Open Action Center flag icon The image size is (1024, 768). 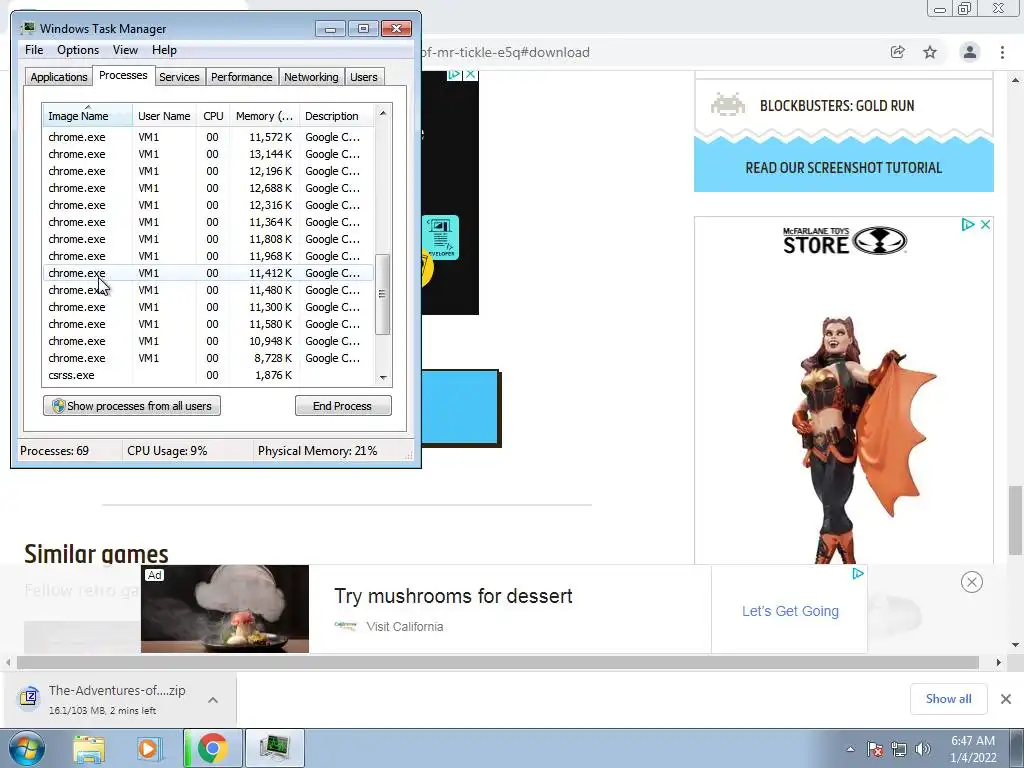click(875, 749)
